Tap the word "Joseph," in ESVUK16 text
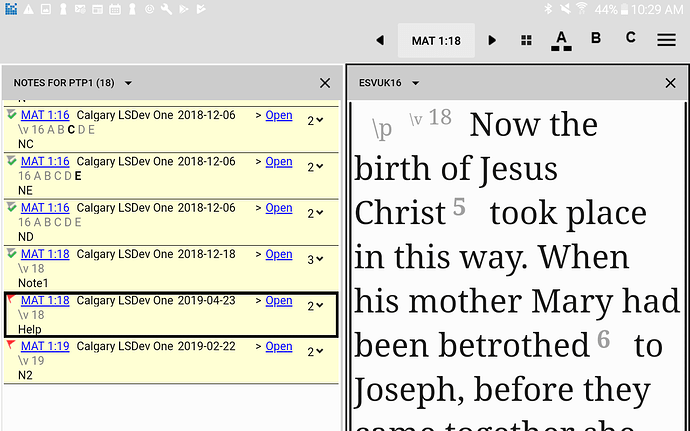This screenshot has height=431, width=690. click(409, 390)
